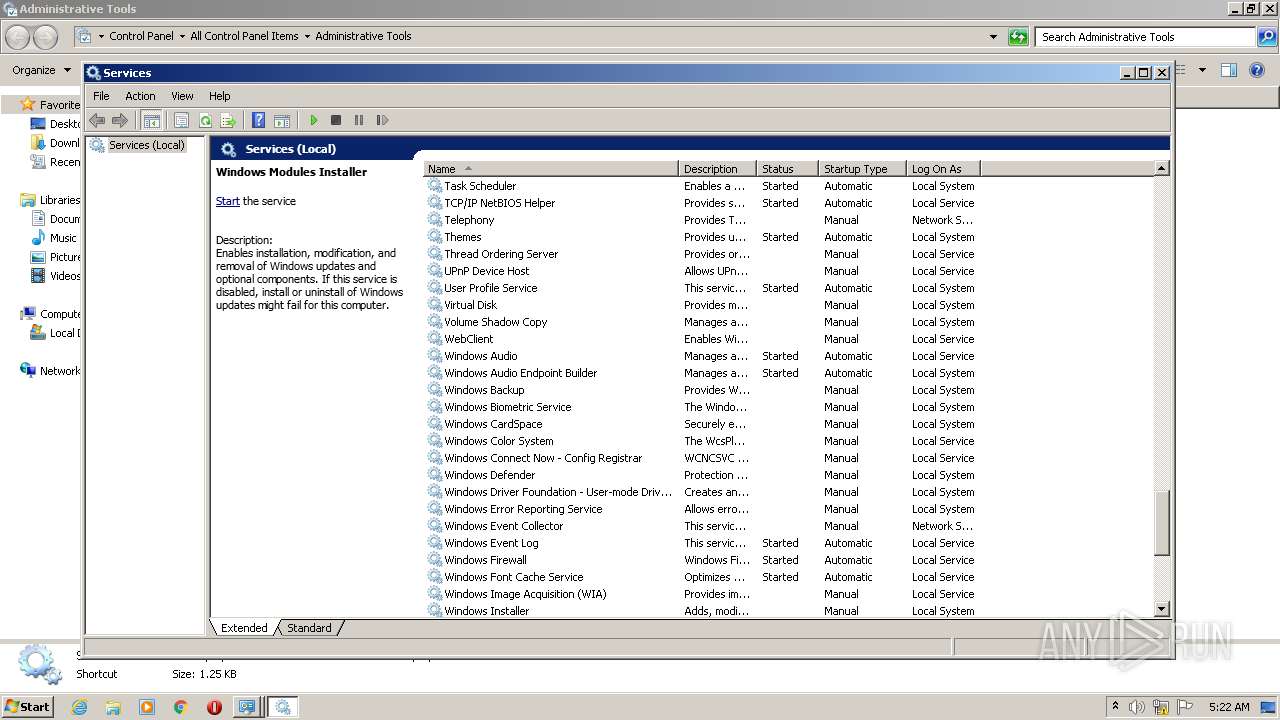Screen dimensions: 1280x720
Task: Show hidden tray icons arrow
Action: click(x=1115, y=707)
